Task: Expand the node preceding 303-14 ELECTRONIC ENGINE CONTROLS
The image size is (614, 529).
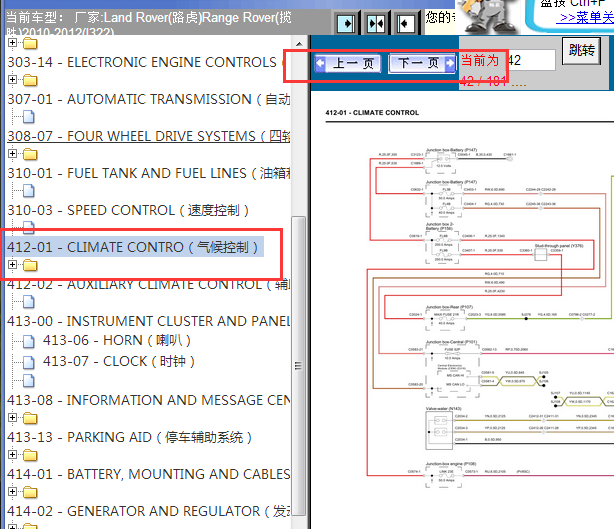Action: (x=13, y=42)
